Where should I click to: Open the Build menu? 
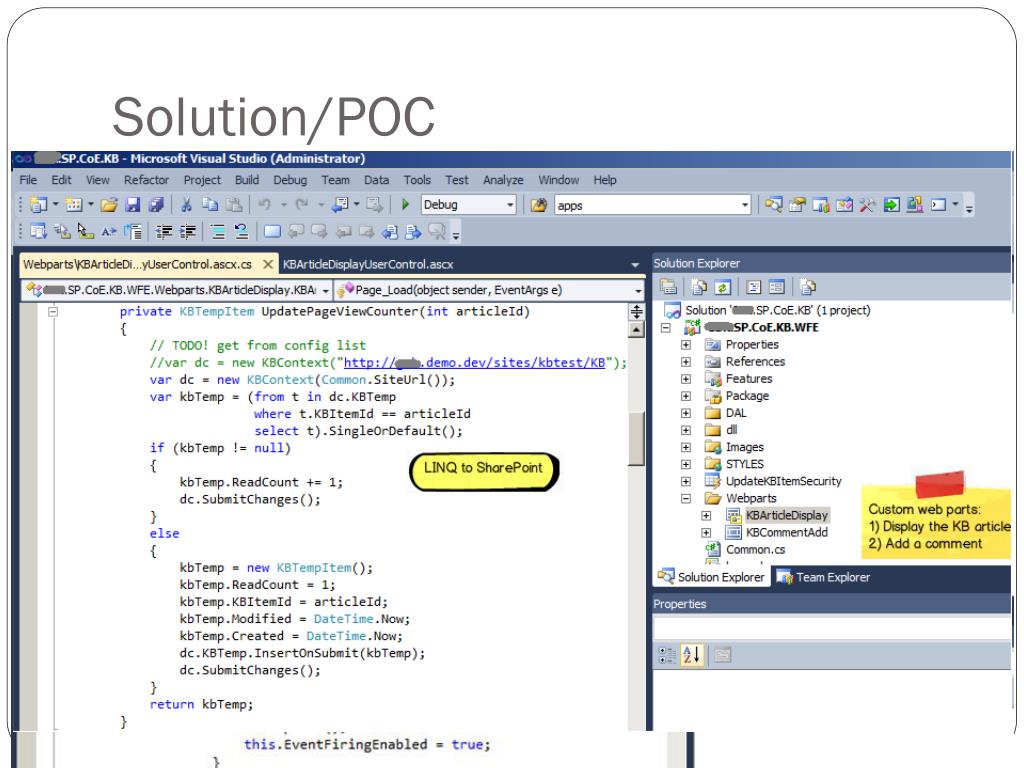coord(247,180)
